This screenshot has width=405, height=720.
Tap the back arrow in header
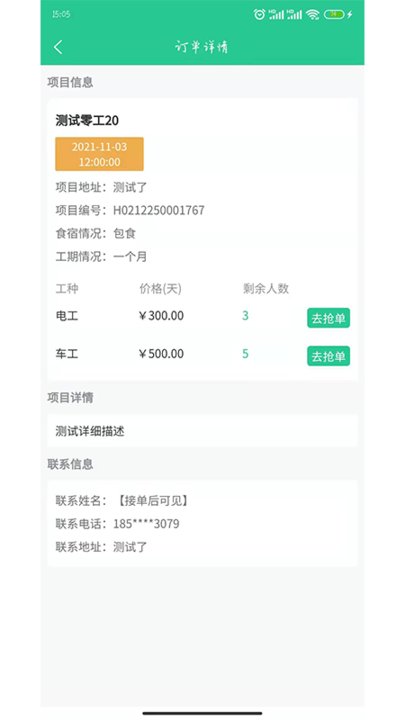click(58, 47)
